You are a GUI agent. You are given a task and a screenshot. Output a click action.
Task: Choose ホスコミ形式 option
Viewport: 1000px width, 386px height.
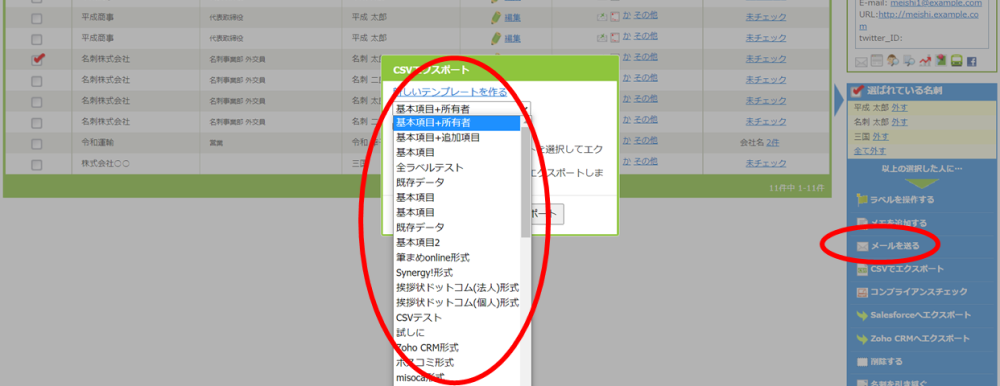[425, 362]
